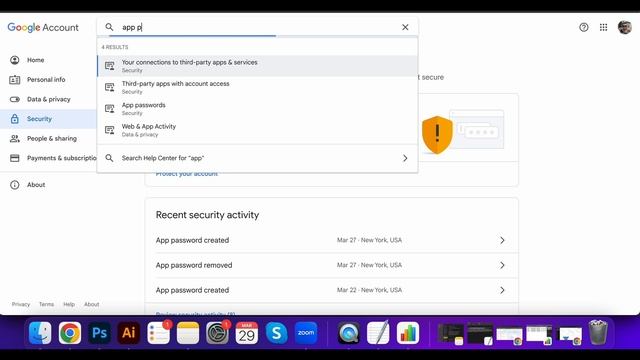The width and height of the screenshot is (640, 360).
Task: Launch Skype from the Dock
Action: pyautogui.click(x=276, y=333)
